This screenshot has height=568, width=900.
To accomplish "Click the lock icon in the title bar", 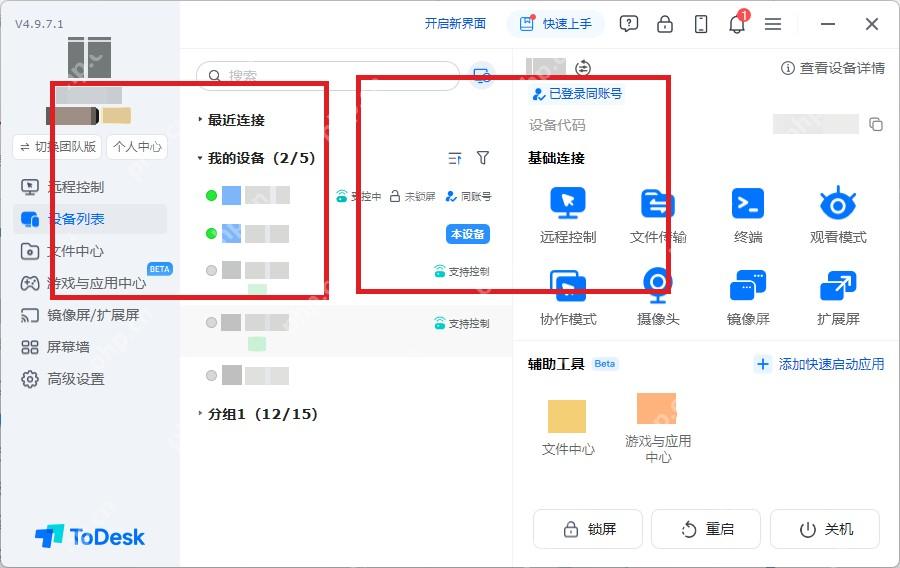I will (665, 24).
